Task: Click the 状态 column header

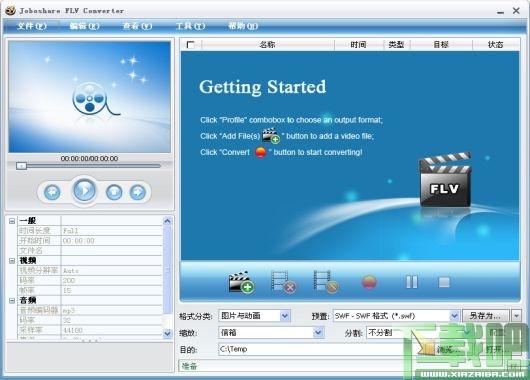Action: pyautogui.click(x=496, y=45)
